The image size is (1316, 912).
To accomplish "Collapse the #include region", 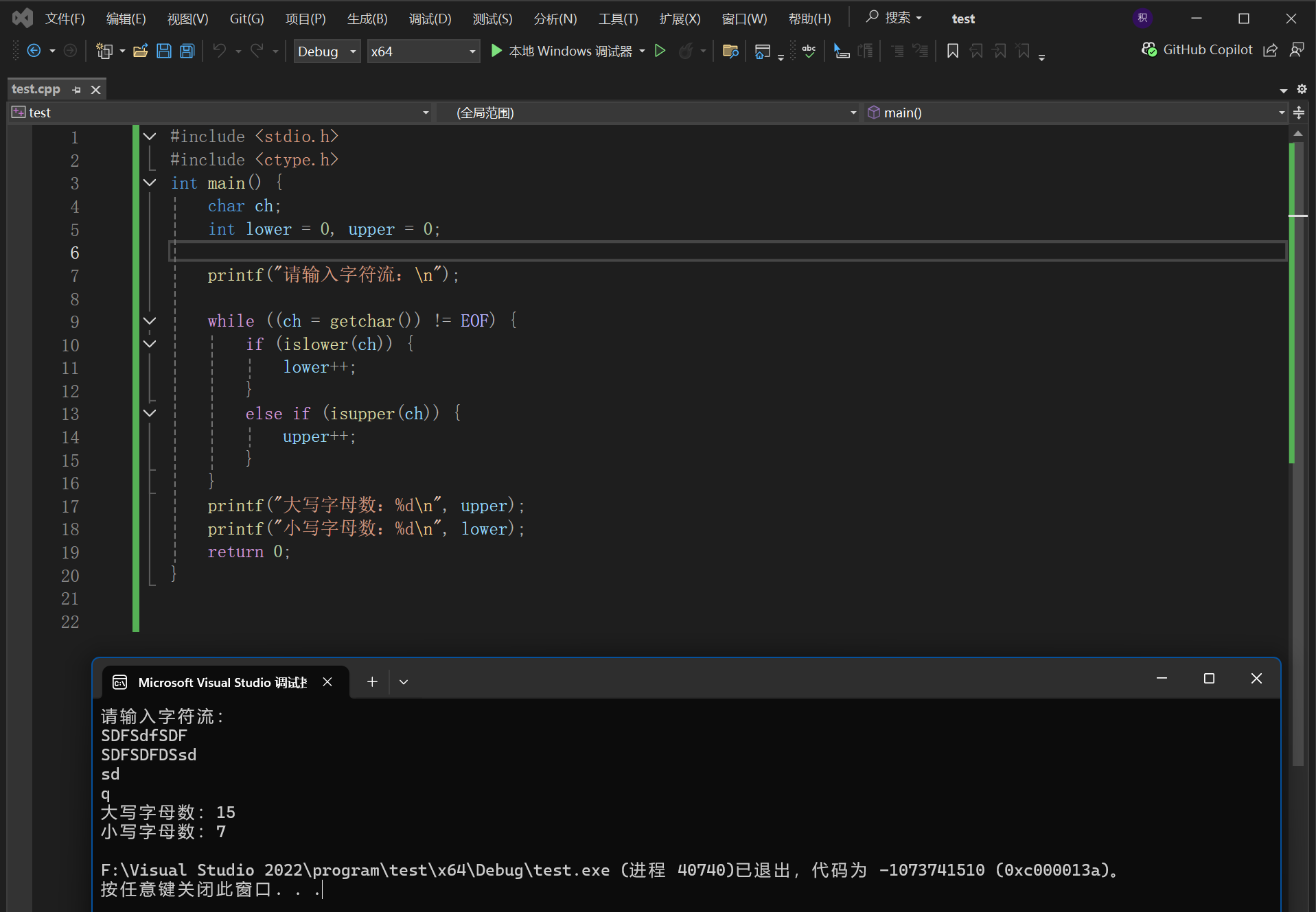I will click(150, 137).
